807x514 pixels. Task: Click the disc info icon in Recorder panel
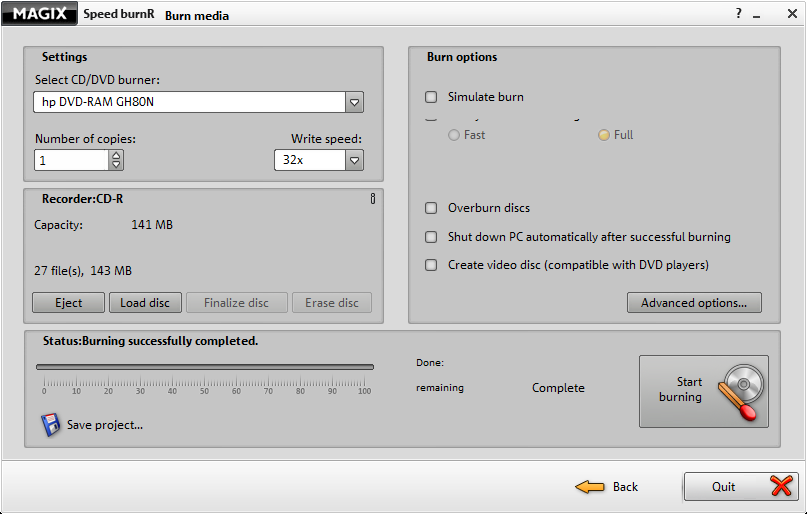(x=373, y=199)
